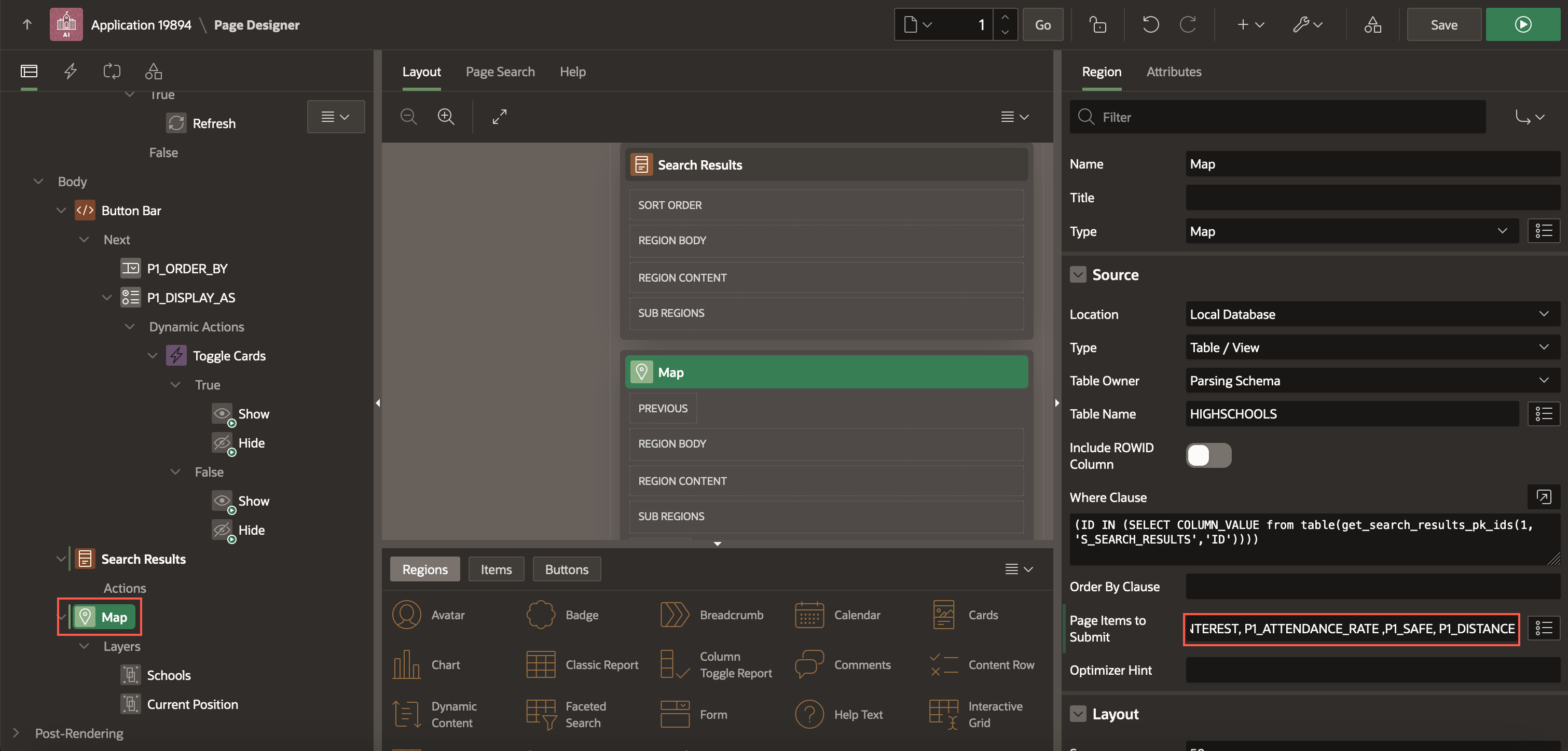Image resolution: width=1568 pixels, height=751 pixels.
Task: Open the Dynamic Actions pane via lightning icon
Action: 70,71
